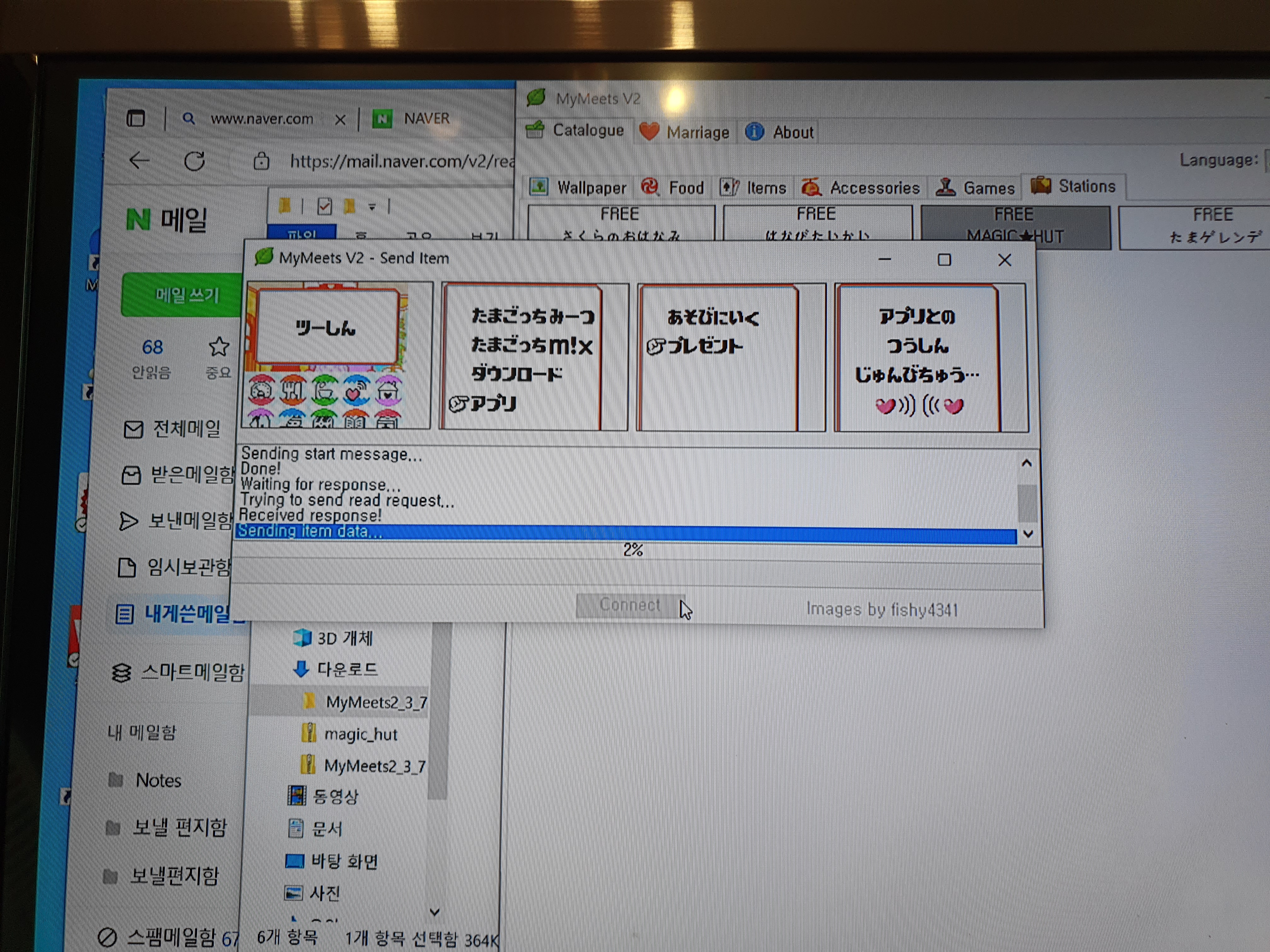The image size is (1270, 952).
Task: Open the 스마트메일함 folder
Action: pos(178,672)
